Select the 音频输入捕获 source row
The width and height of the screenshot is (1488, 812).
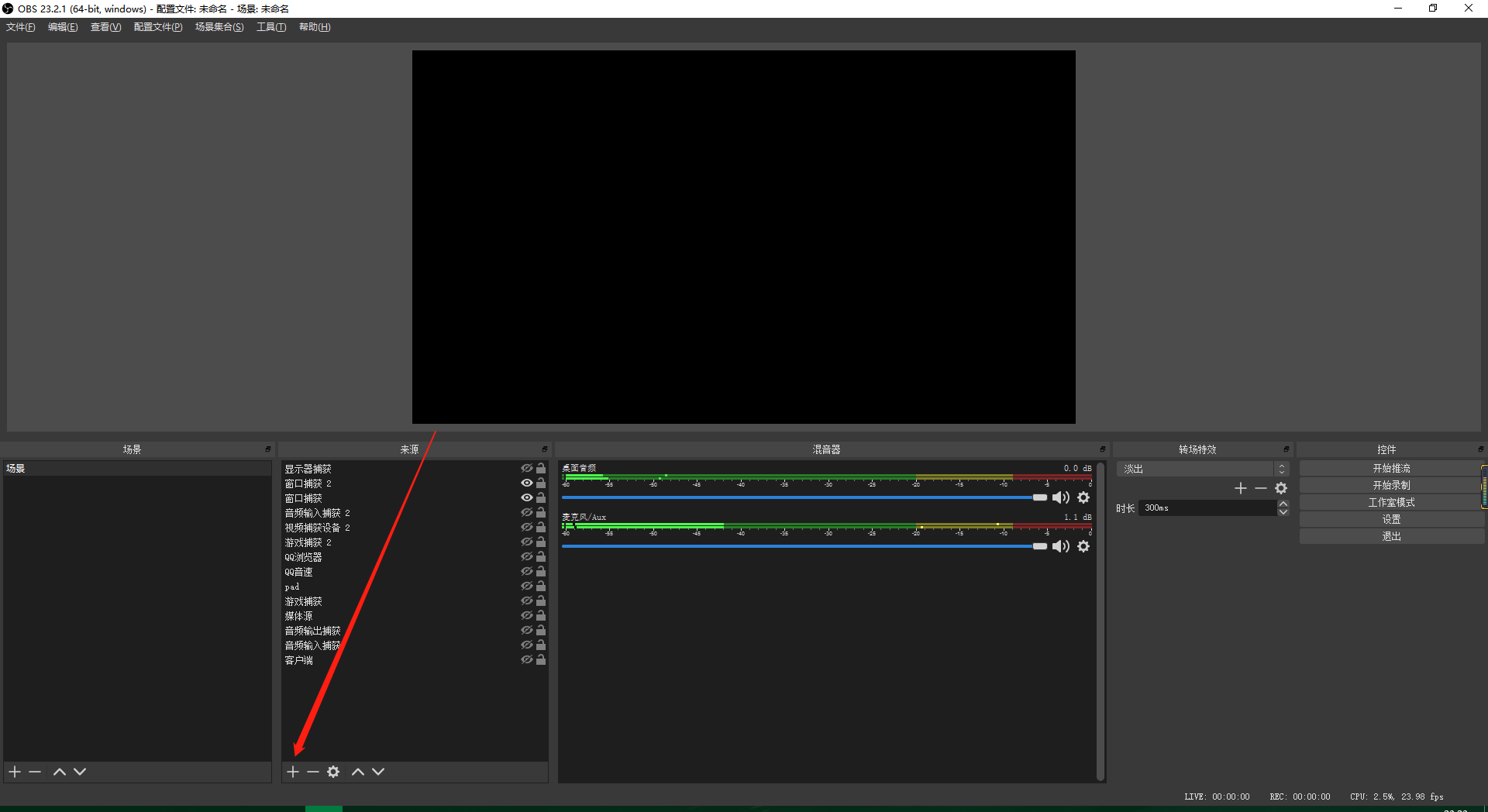[x=415, y=645]
